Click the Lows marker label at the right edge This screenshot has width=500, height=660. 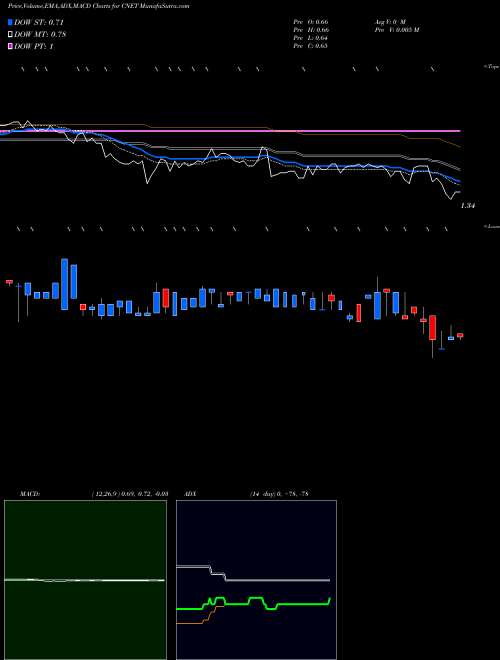coord(492,226)
